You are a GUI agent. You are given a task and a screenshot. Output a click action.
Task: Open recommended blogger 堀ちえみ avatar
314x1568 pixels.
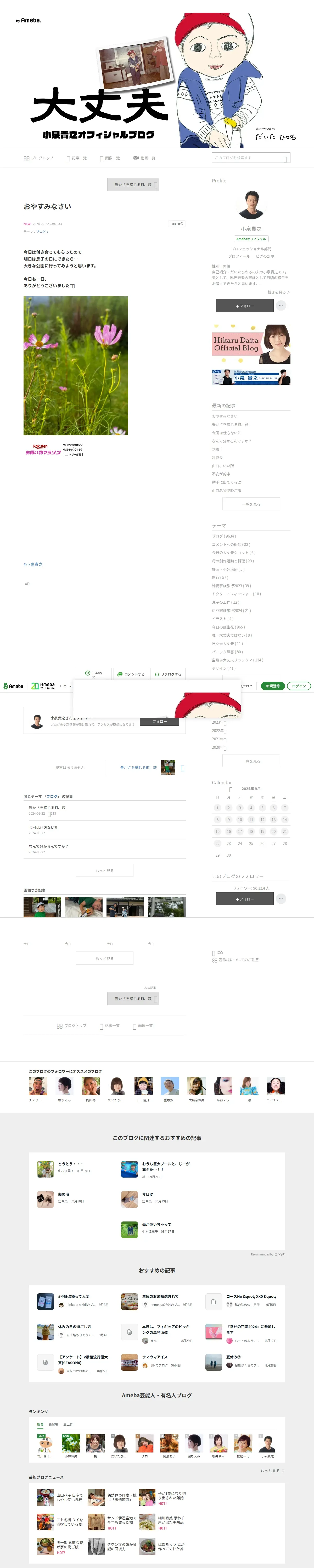(x=65, y=1086)
